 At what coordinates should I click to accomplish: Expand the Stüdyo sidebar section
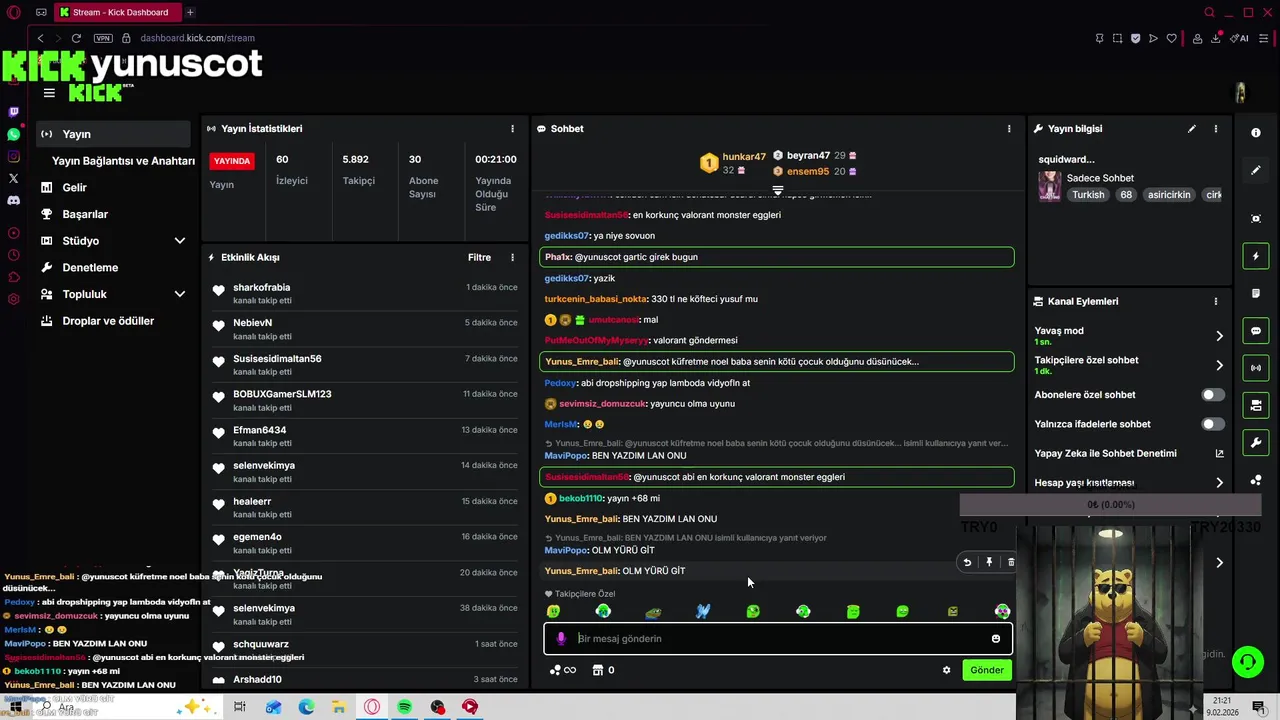180,241
